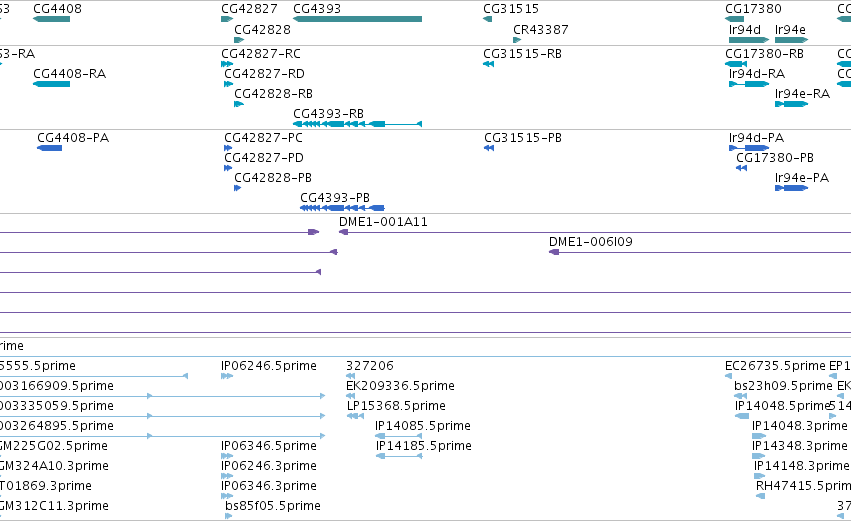
Task: Select the CG31515 gene label
Action: coord(511,9)
